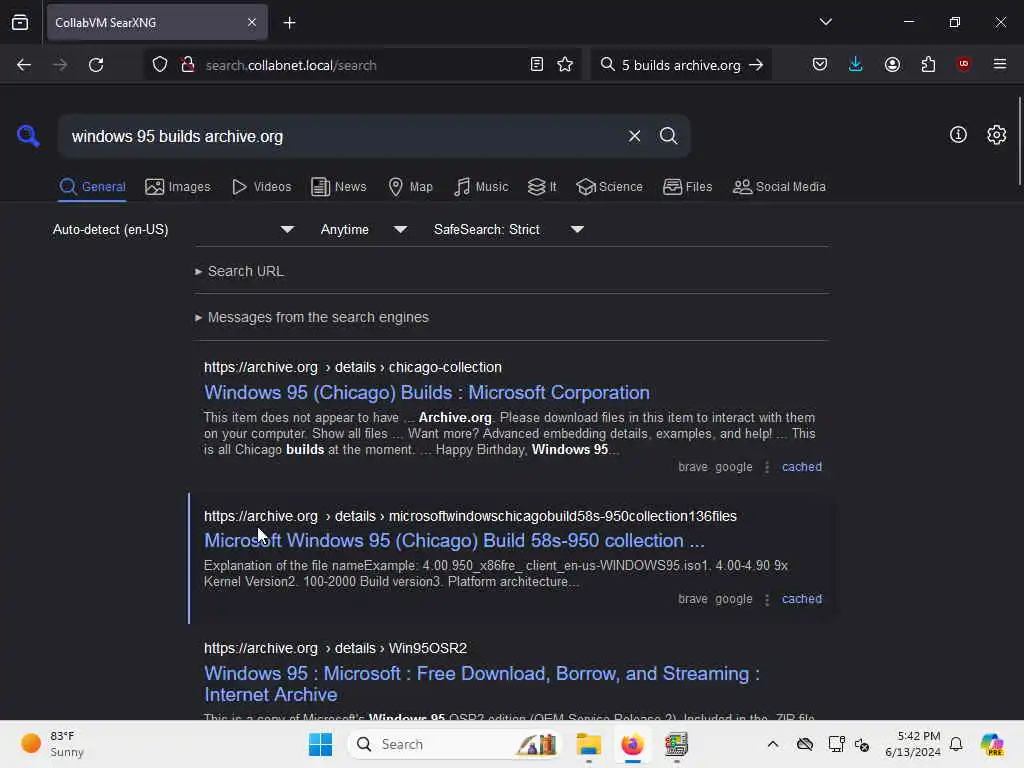
Task: Expand Messages from the search engines
Action: pos(312,317)
